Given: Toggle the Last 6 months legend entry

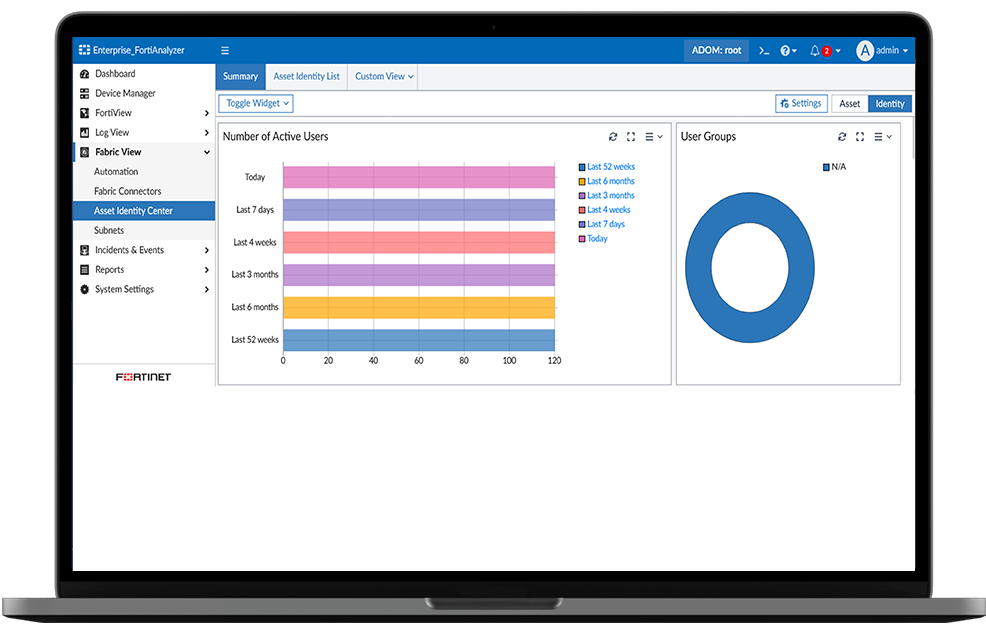Looking at the screenshot, I should pyautogui.click(x=607, y=181).
